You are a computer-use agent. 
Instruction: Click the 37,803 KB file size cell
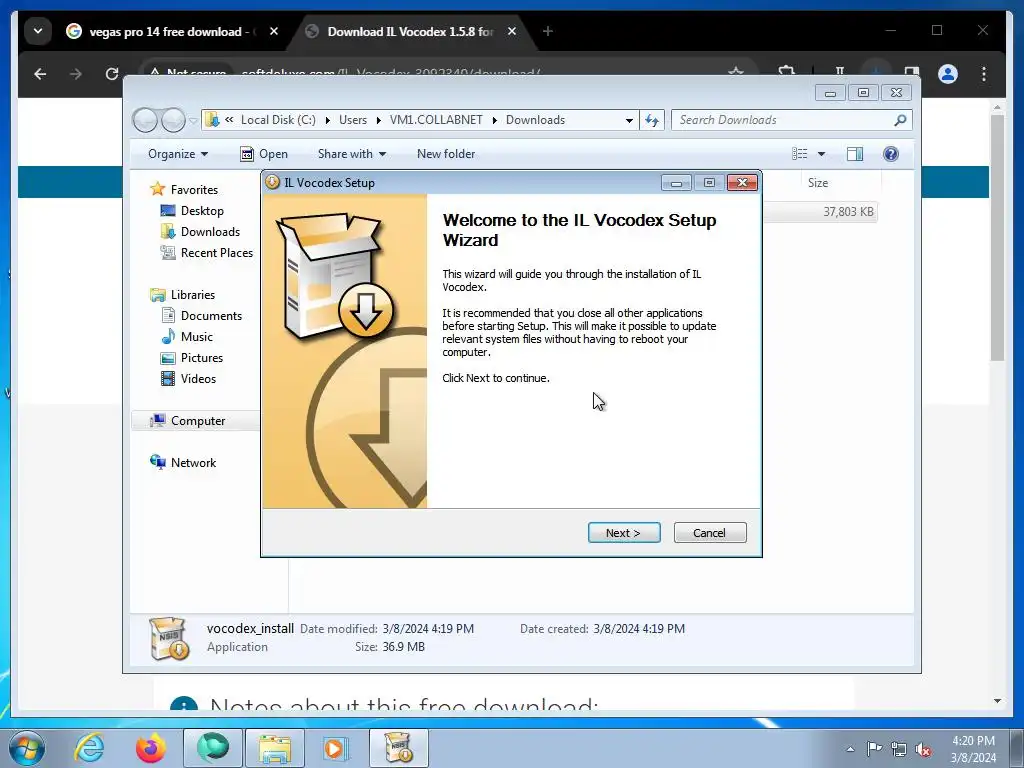pos(848,212)
